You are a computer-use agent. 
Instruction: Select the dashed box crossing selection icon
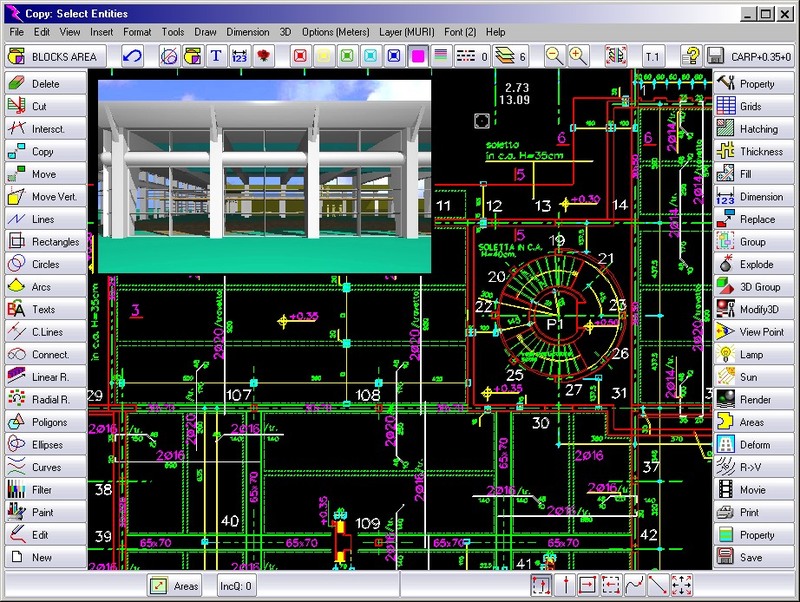pos(611,585)
